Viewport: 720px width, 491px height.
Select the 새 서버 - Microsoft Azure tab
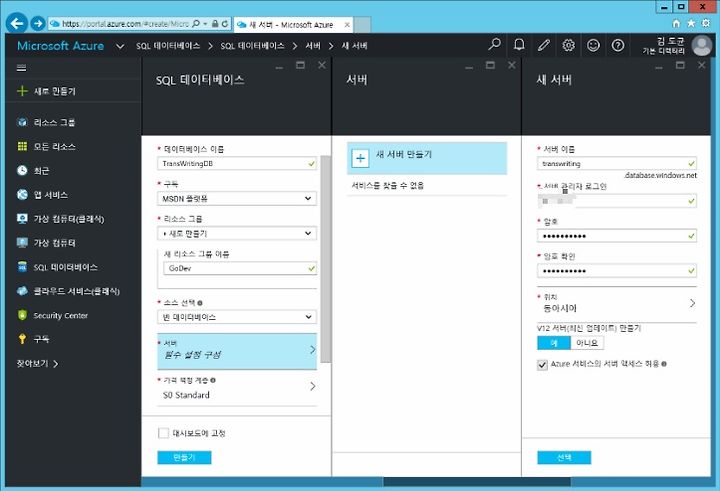[293, 24]
